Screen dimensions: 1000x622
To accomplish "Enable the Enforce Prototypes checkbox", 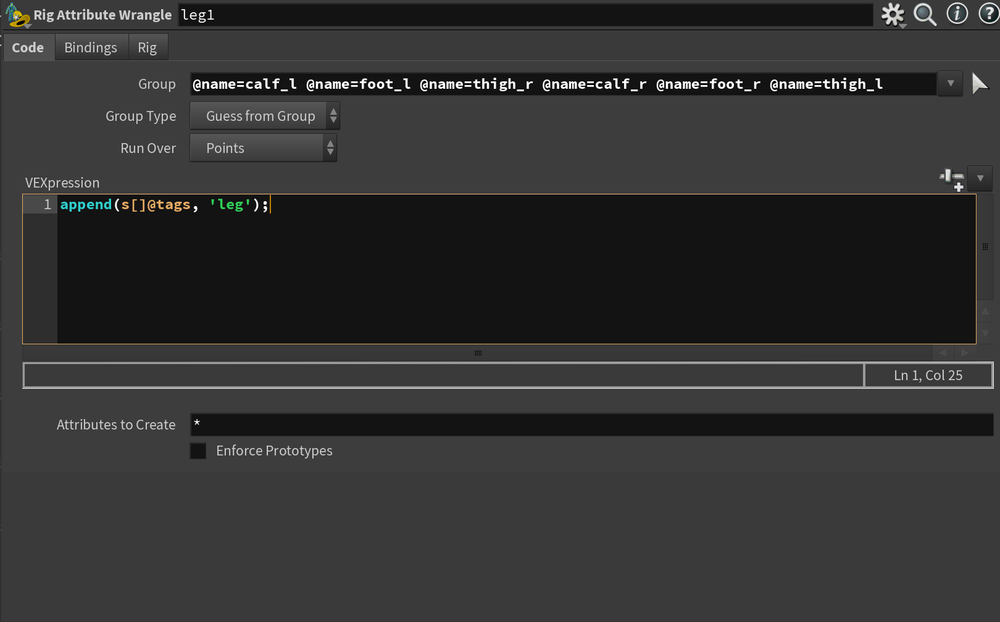I will tap(198, 451).
